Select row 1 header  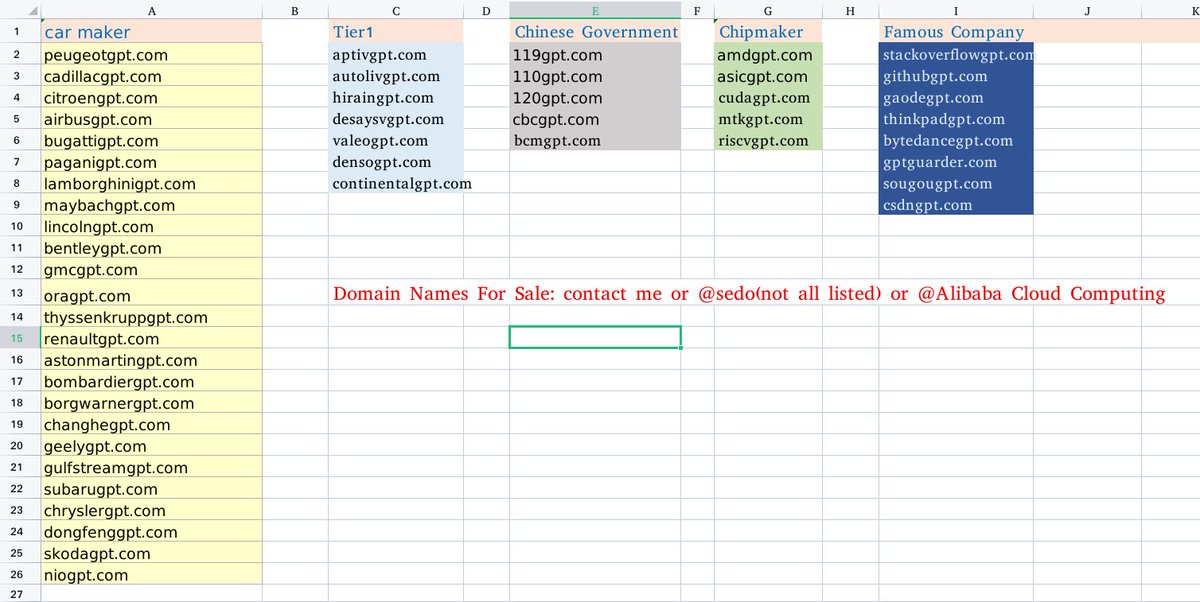[x=20, y=32]
